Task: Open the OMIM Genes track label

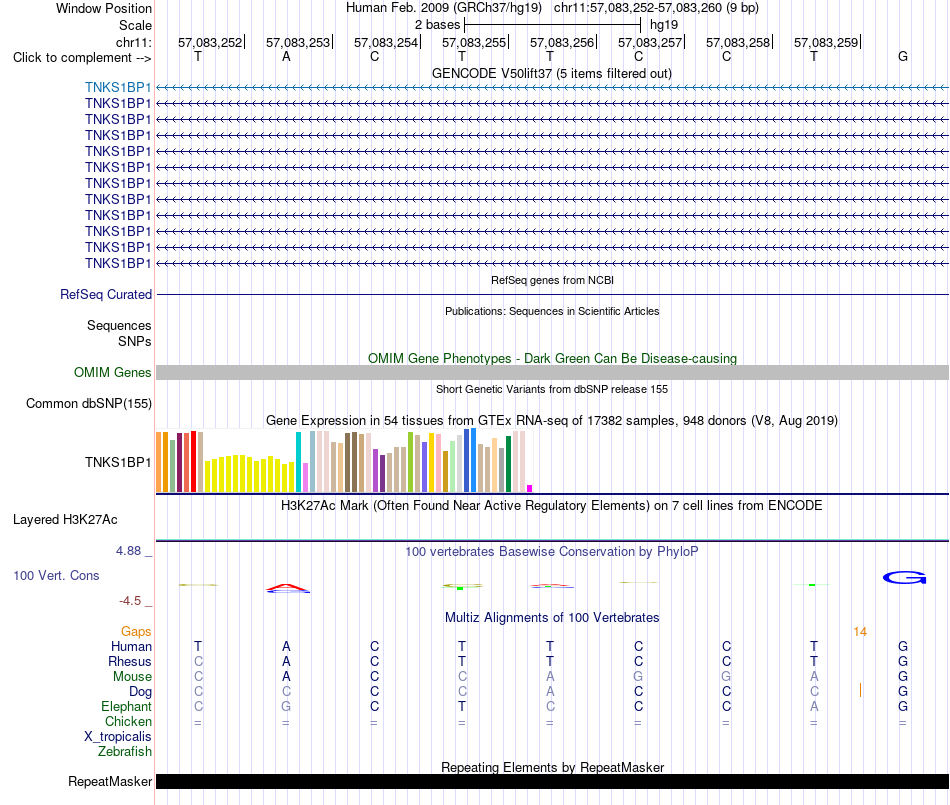Action: [x=113, y=373]
